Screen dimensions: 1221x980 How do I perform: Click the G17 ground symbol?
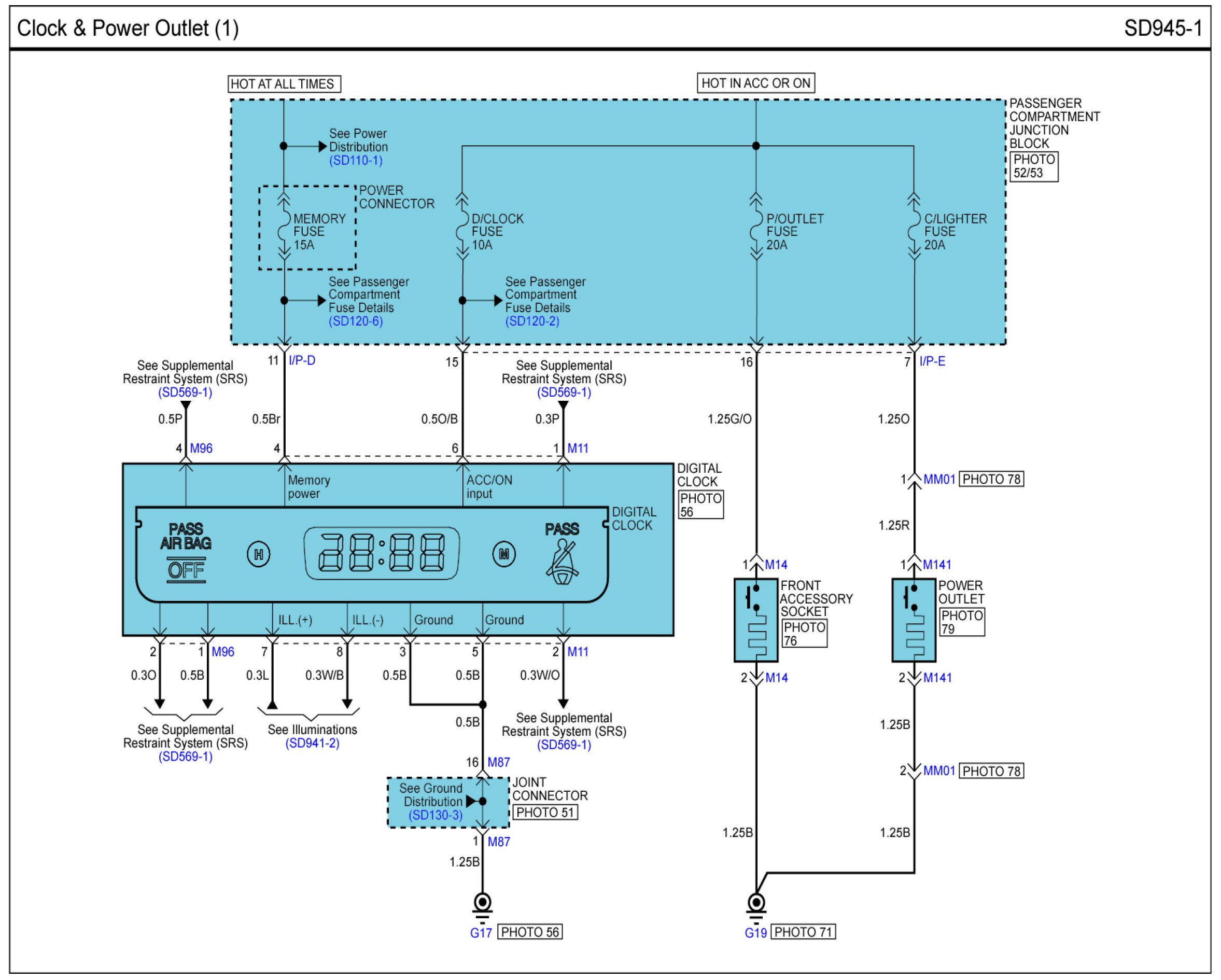[483, 903]
